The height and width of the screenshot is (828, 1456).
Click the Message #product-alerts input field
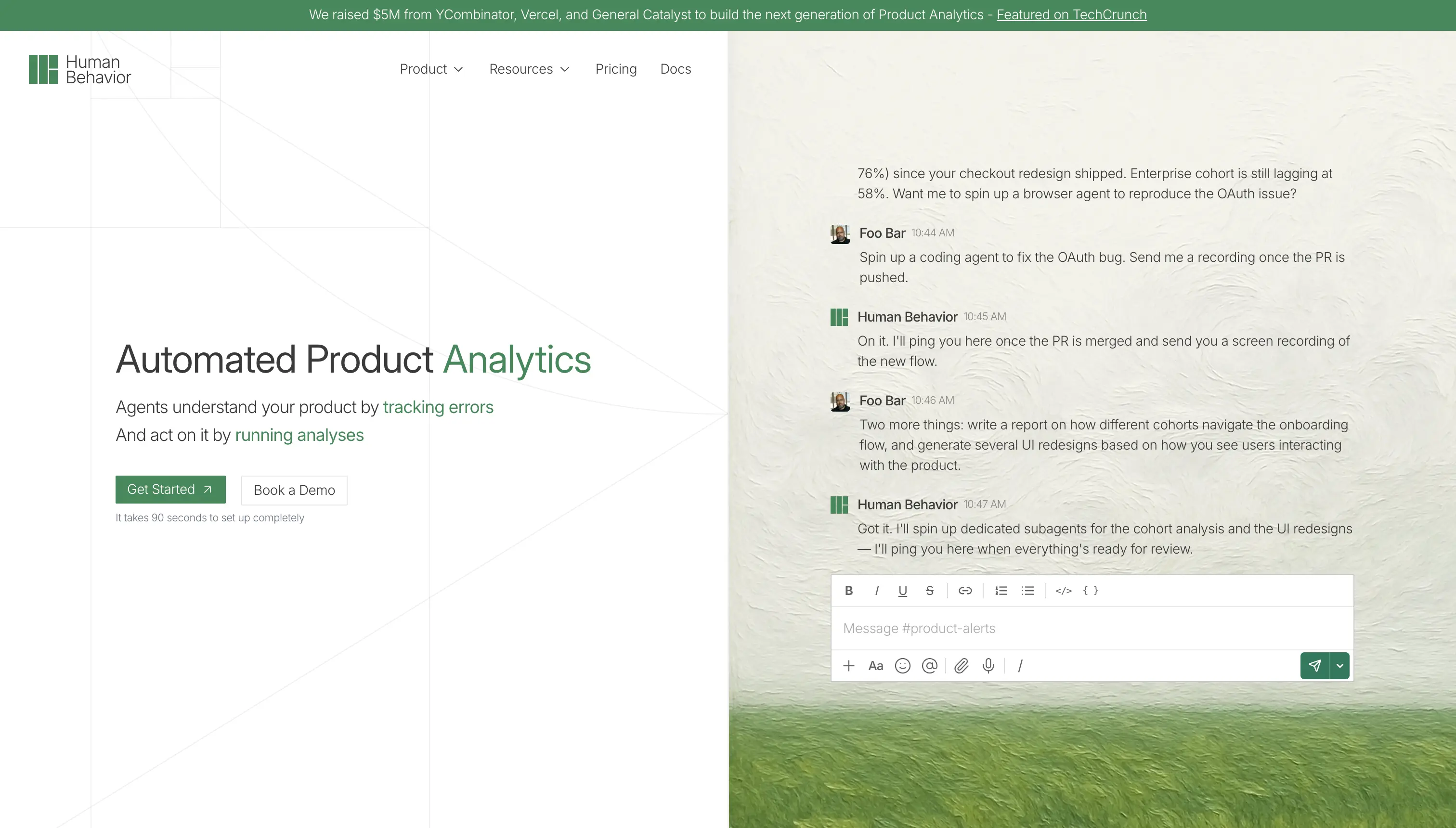tap(1092, 628)
